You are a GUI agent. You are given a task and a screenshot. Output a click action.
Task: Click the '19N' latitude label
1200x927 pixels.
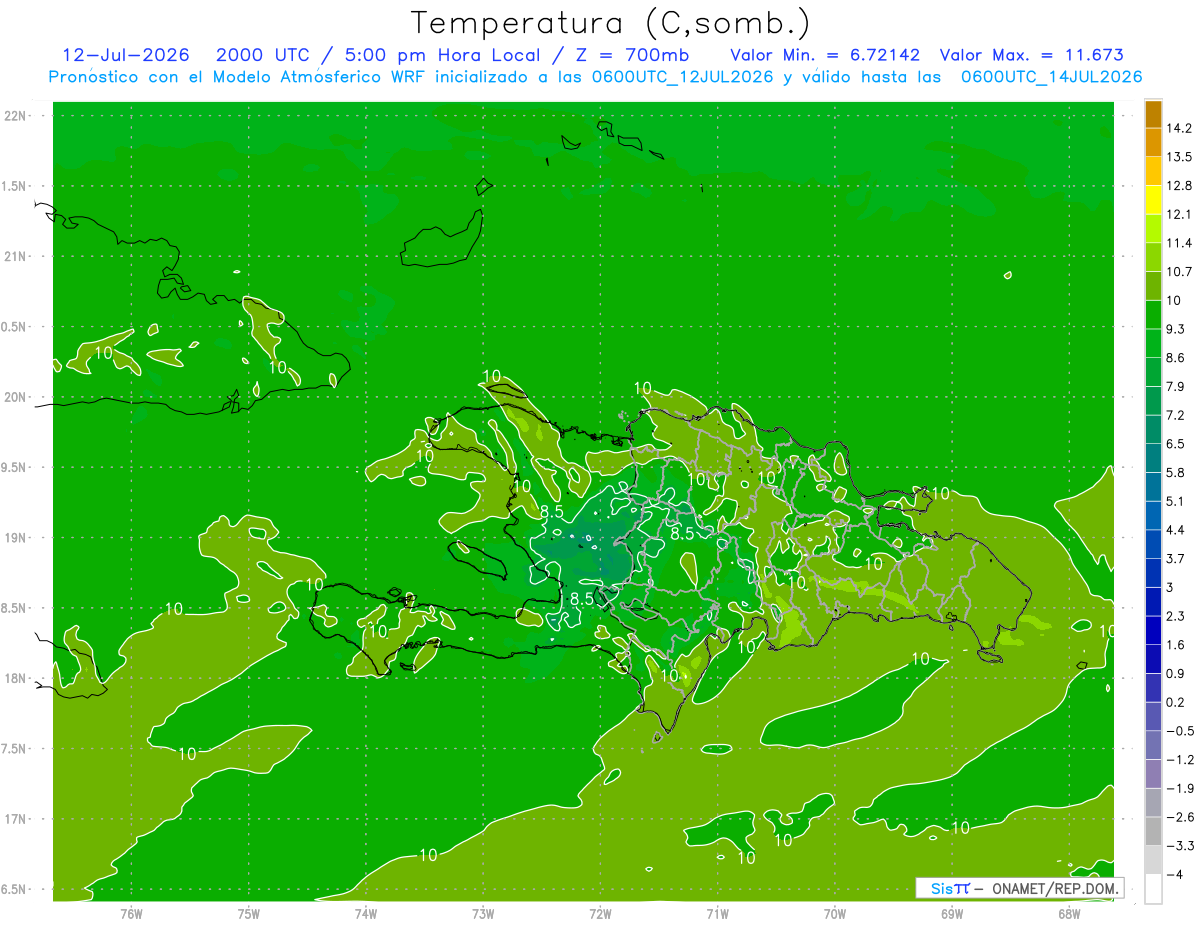coord(14,538)
